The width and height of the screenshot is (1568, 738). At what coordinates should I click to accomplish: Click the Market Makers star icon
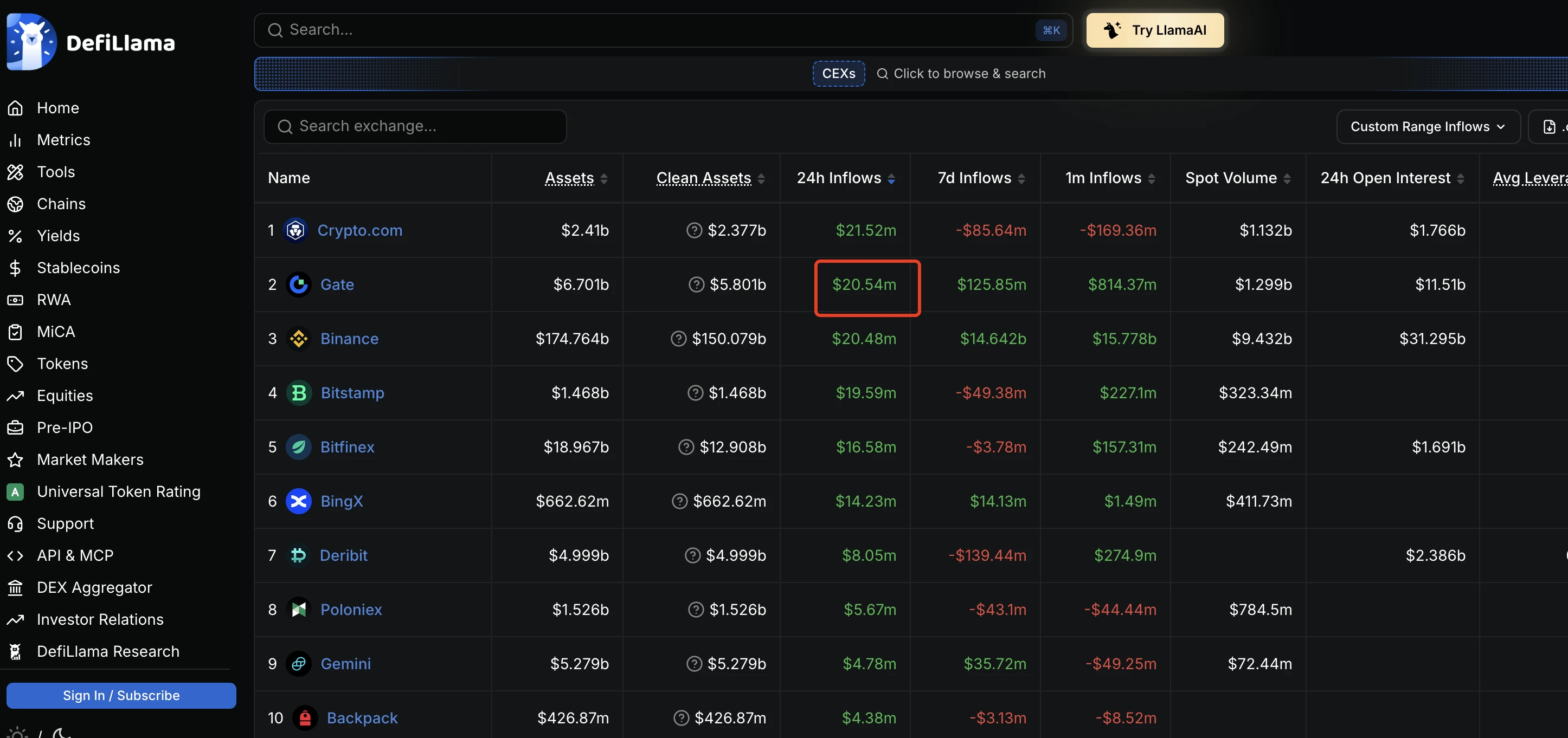pyautogui.click(x=15, y=460)
